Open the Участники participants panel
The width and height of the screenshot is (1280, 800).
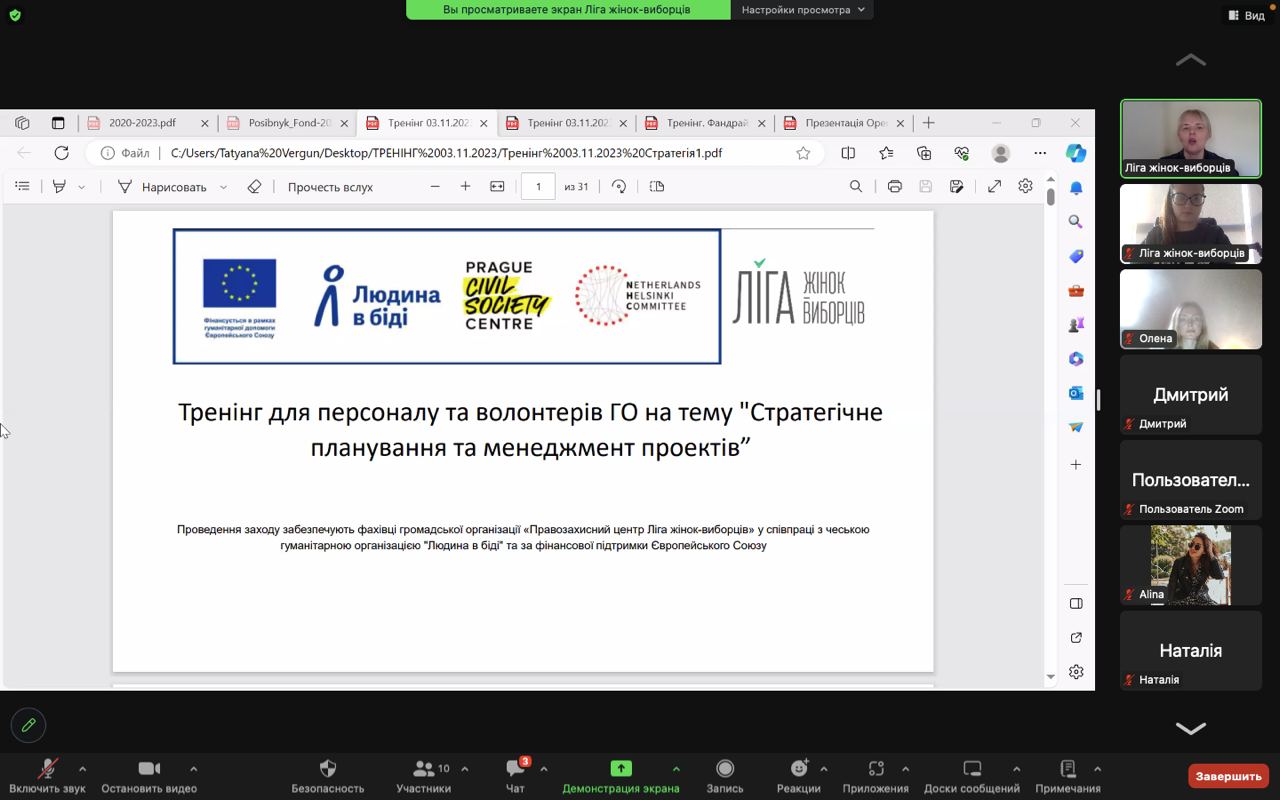click(424, 775)
